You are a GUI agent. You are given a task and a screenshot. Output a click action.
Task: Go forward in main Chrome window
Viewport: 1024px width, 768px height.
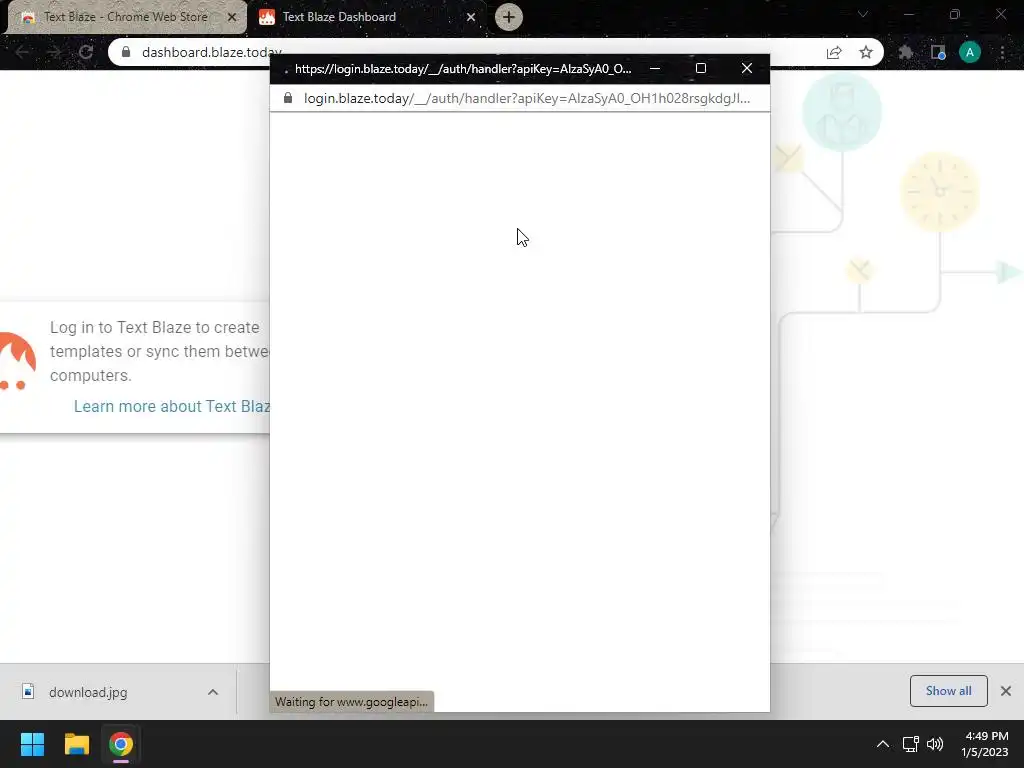tap(54, 52)
